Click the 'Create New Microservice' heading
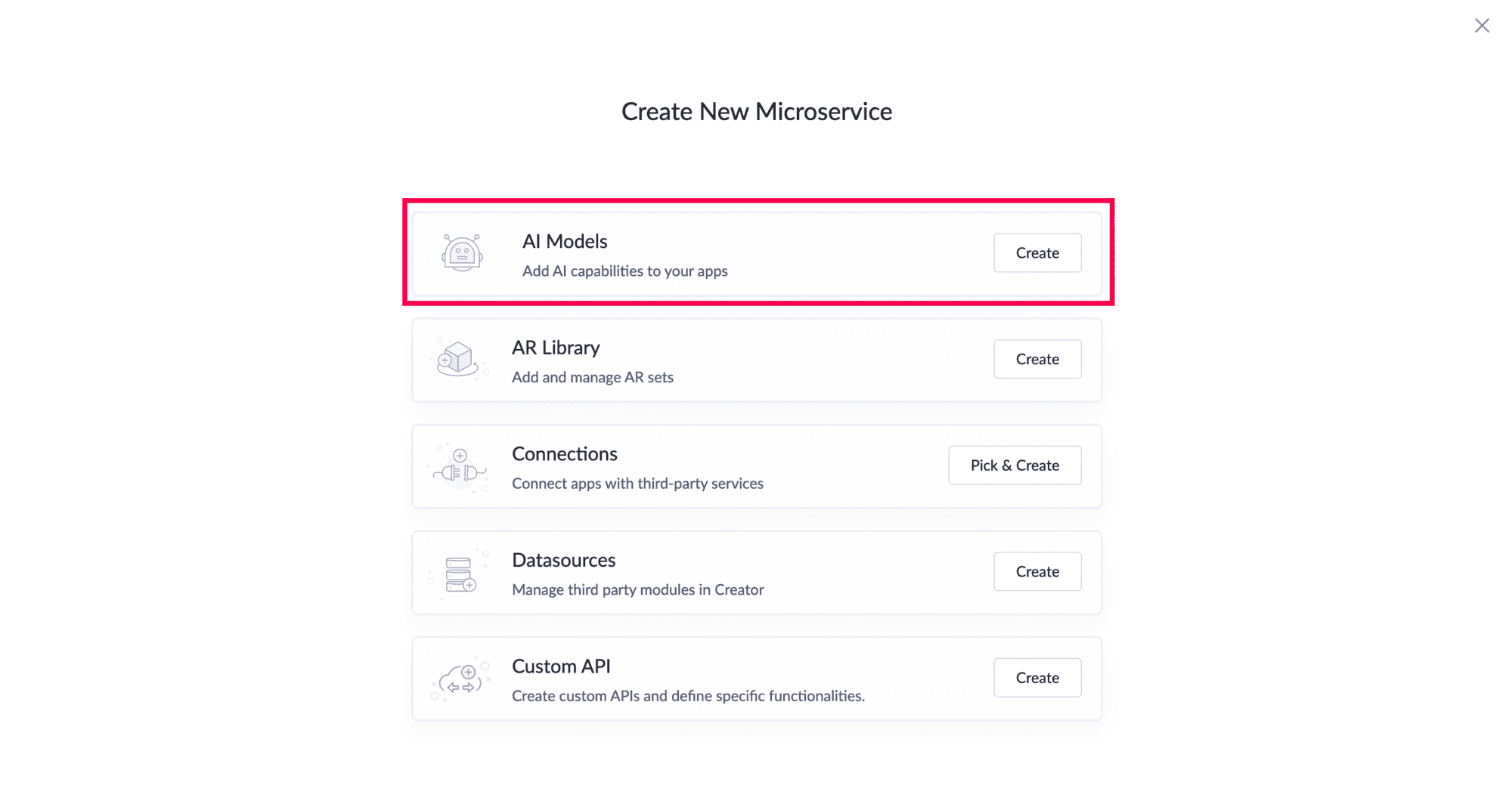The image size is (1512, 801). 757,112
